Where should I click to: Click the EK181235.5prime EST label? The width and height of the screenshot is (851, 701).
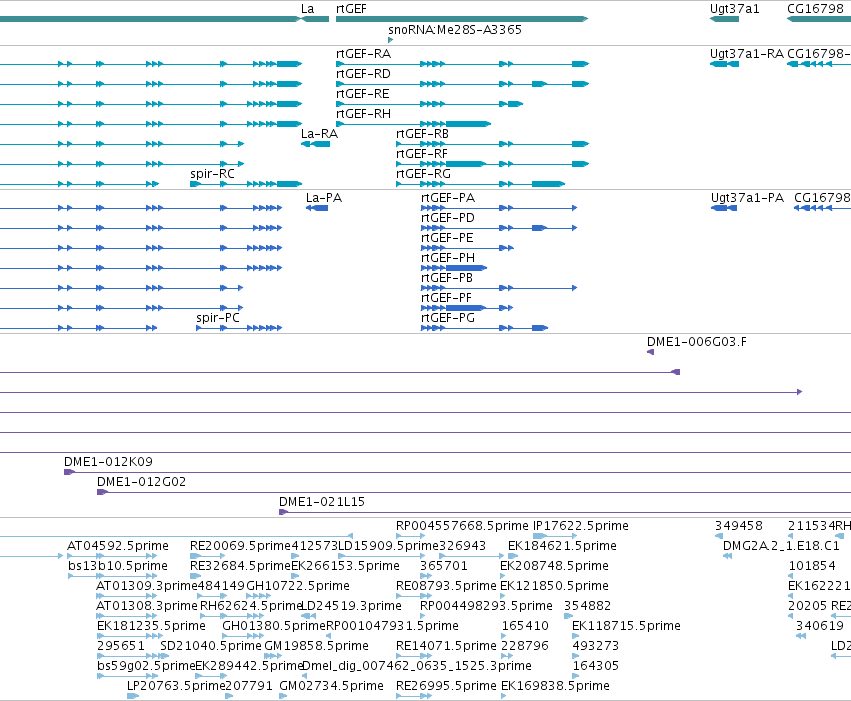pyautogui.click(x=151, y=626)
